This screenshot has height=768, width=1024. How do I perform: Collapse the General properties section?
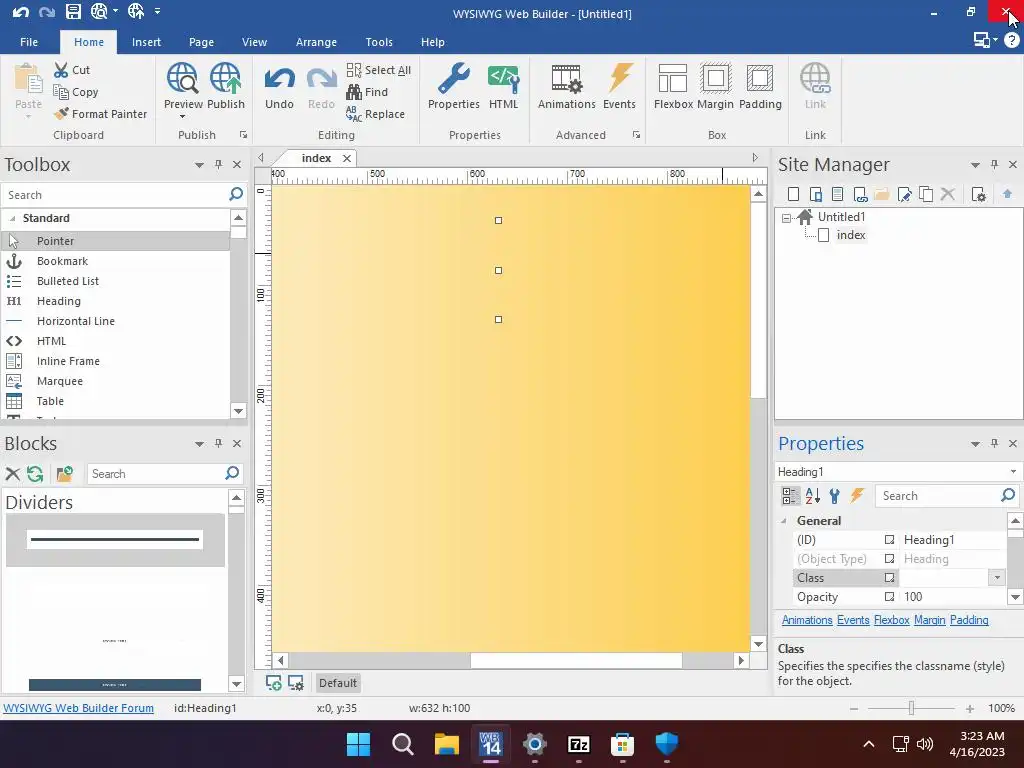[783, 520]
